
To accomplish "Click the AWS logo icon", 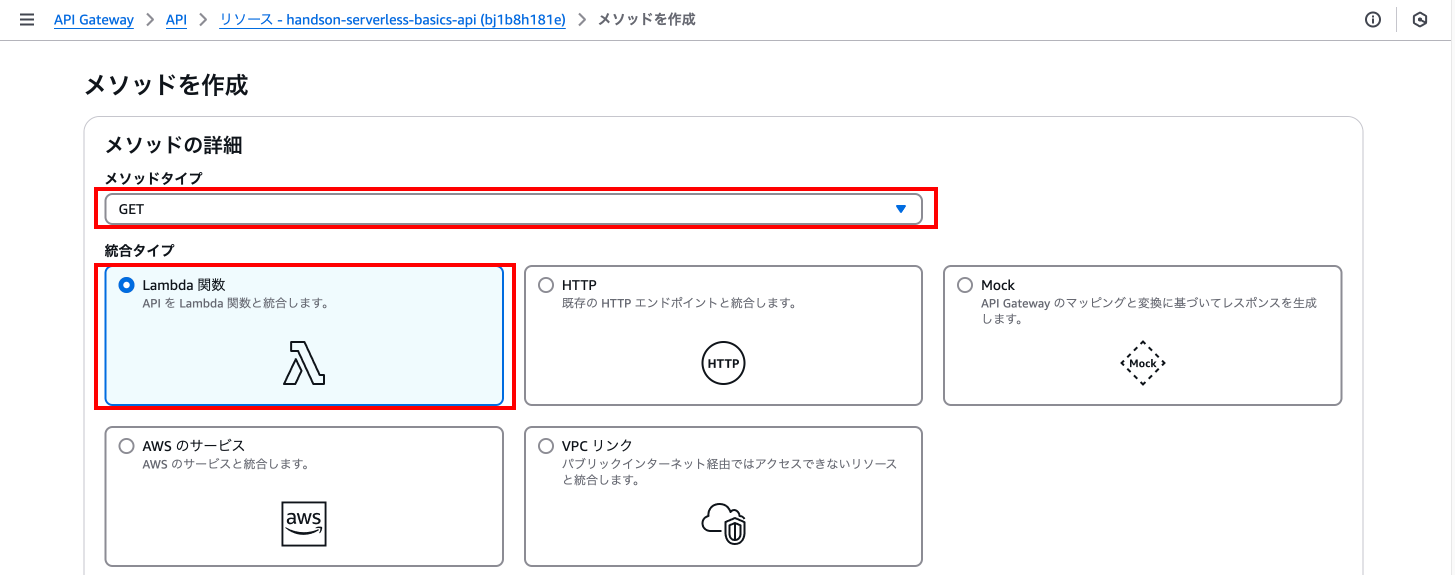I will click(x=304, y=524).
